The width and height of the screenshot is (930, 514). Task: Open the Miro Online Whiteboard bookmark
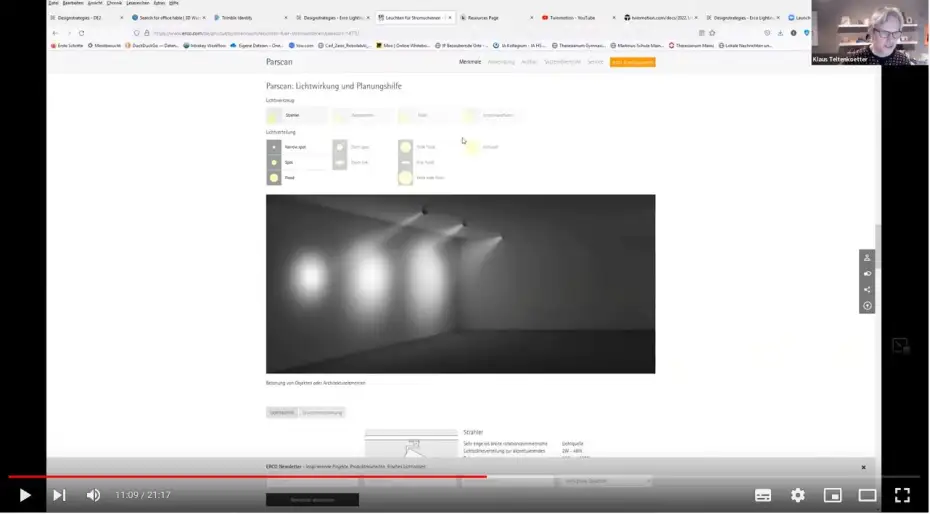403,45
